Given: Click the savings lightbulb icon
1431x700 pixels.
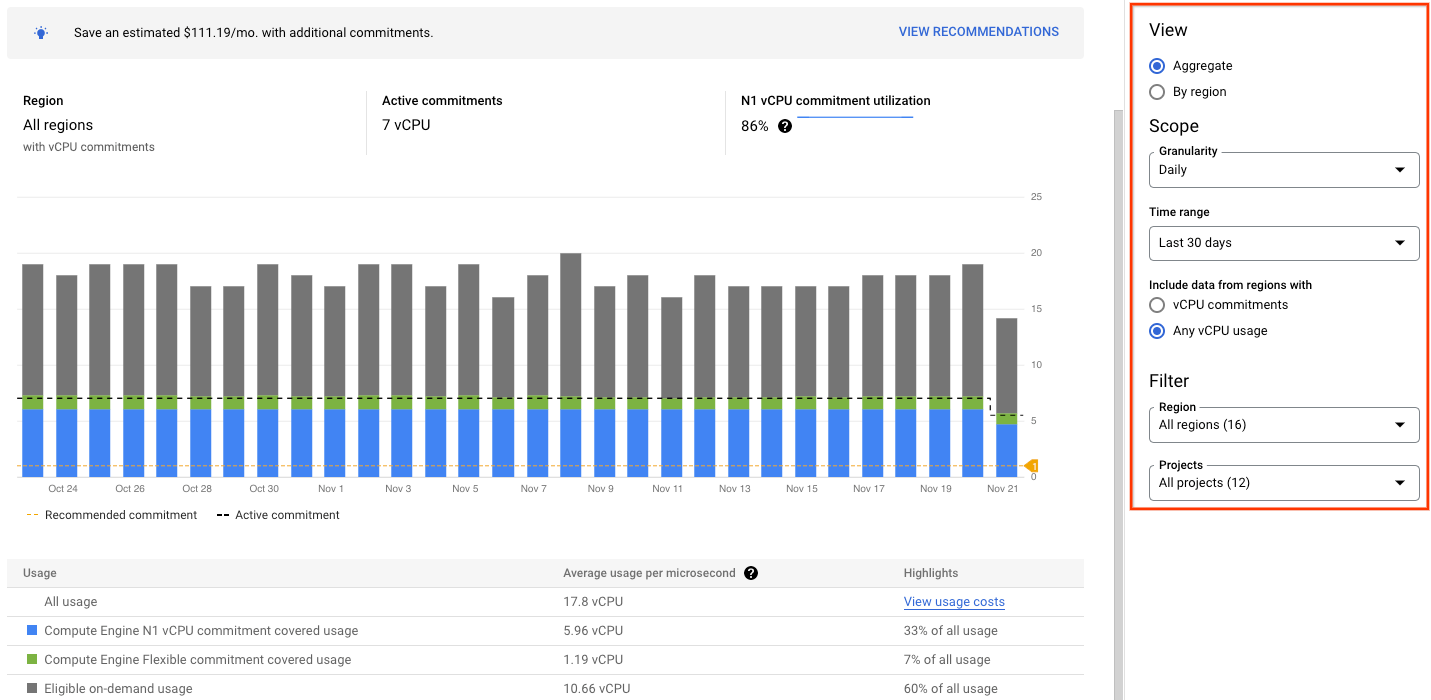Looking at the screenshot, I should point(40,32).
